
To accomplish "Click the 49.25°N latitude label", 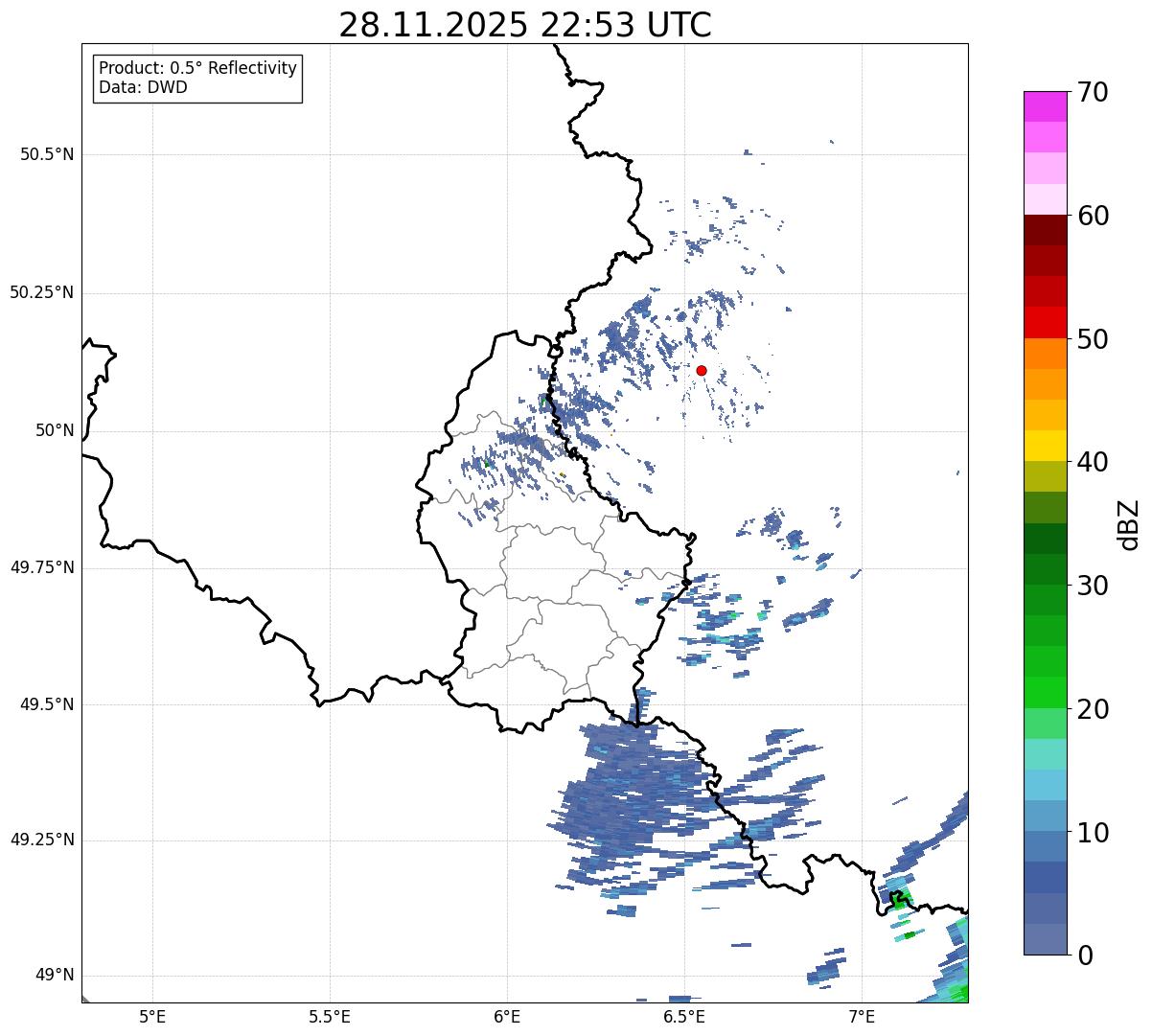I will [x=42, y=840].
